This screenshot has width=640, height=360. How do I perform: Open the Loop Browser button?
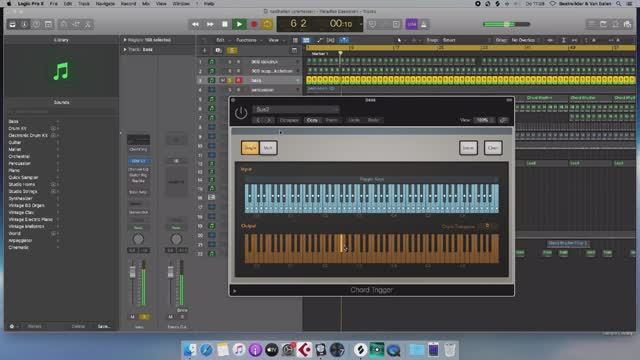point(616,24)
